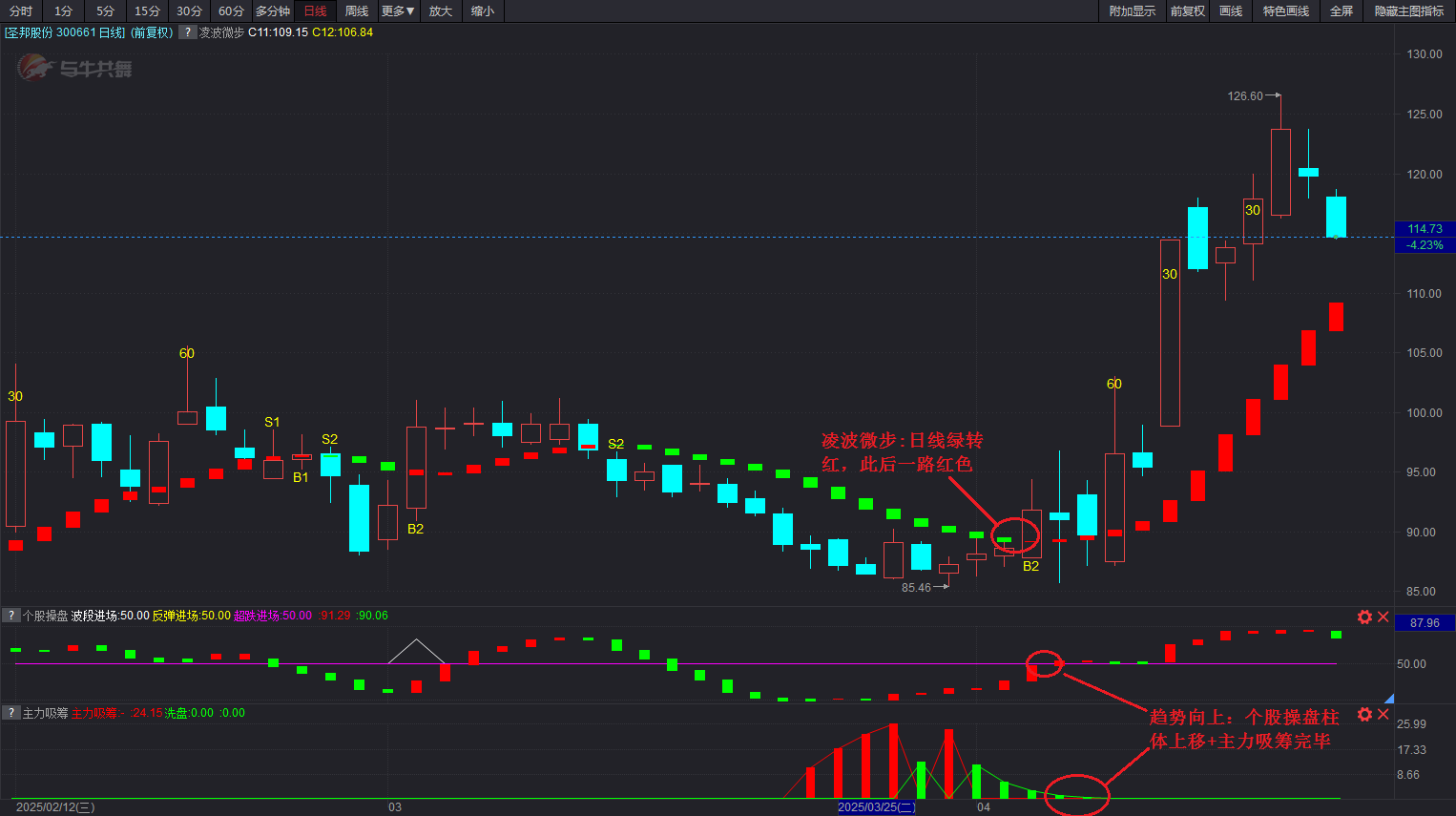Click the 放大 zoom in button
This screenshot has height=816, width=1456.
pyautogui.click(x=441, y=11)
